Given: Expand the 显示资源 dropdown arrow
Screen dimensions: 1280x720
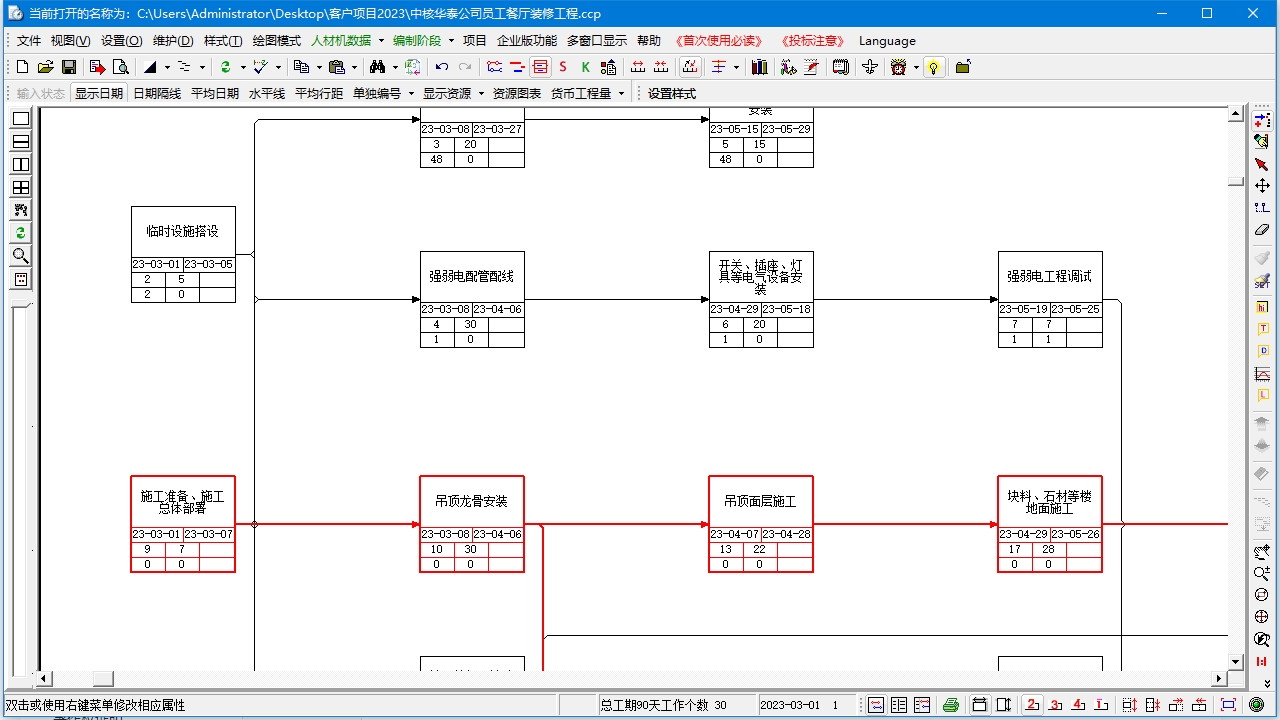Looking at the screenshot, I should coord(481,93).
